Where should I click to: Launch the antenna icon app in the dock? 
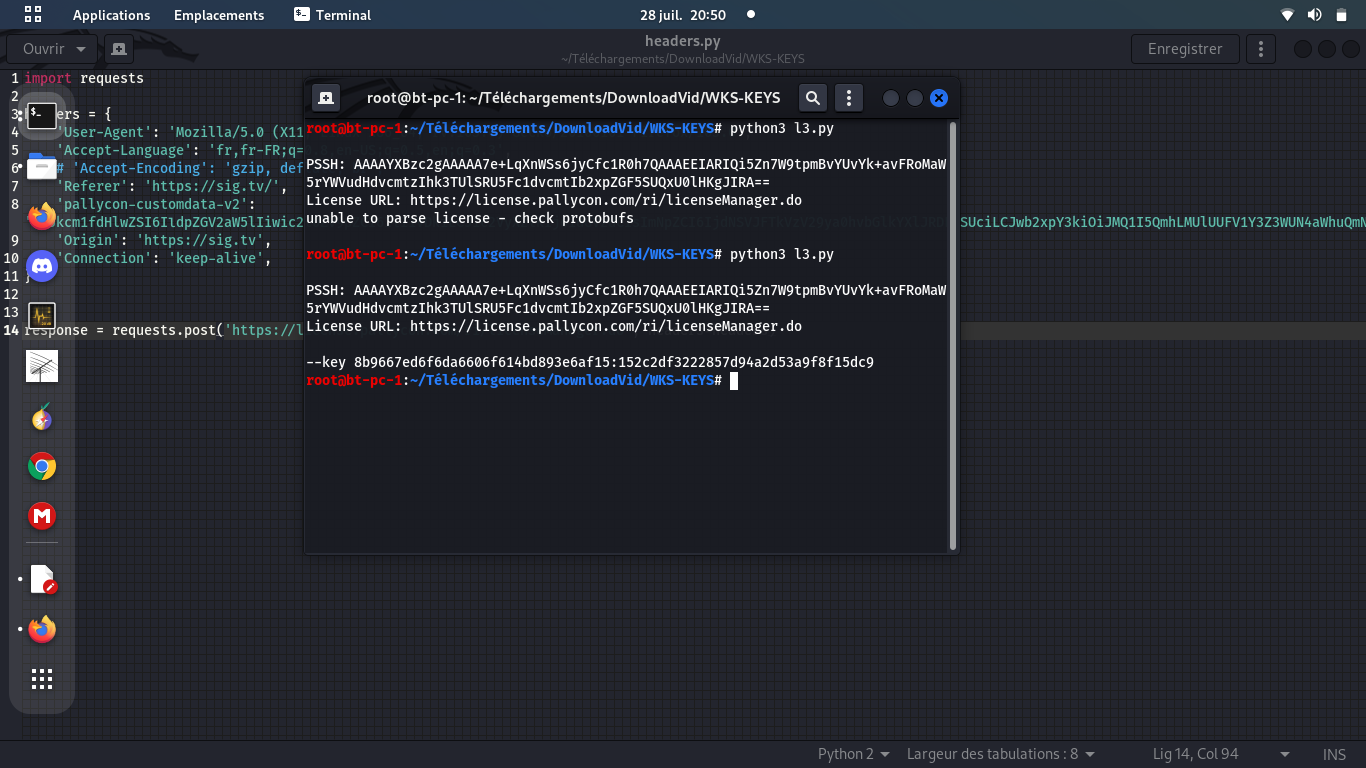[42, 366]
